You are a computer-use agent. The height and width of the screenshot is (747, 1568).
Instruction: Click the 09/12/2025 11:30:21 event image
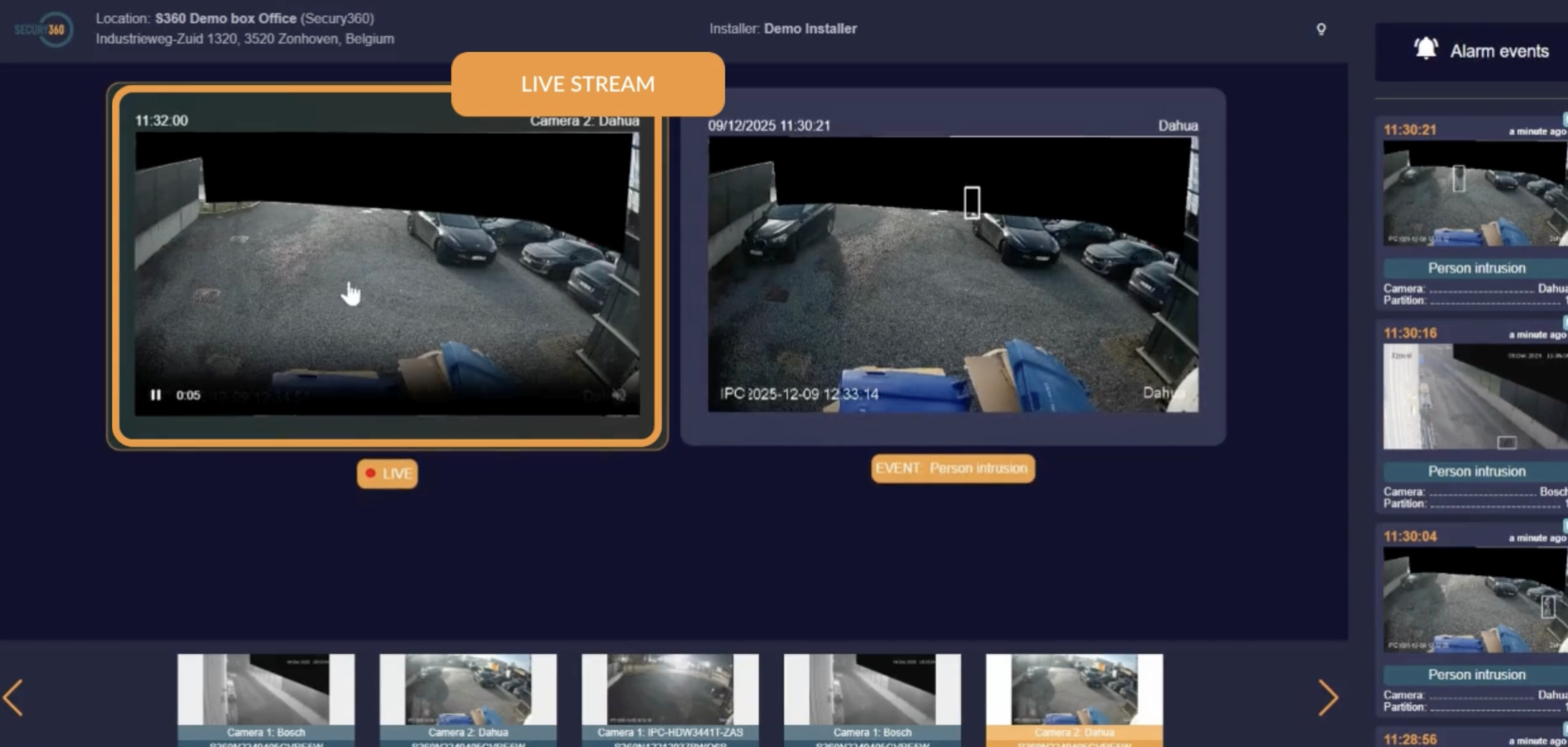[x=953, y=274]
